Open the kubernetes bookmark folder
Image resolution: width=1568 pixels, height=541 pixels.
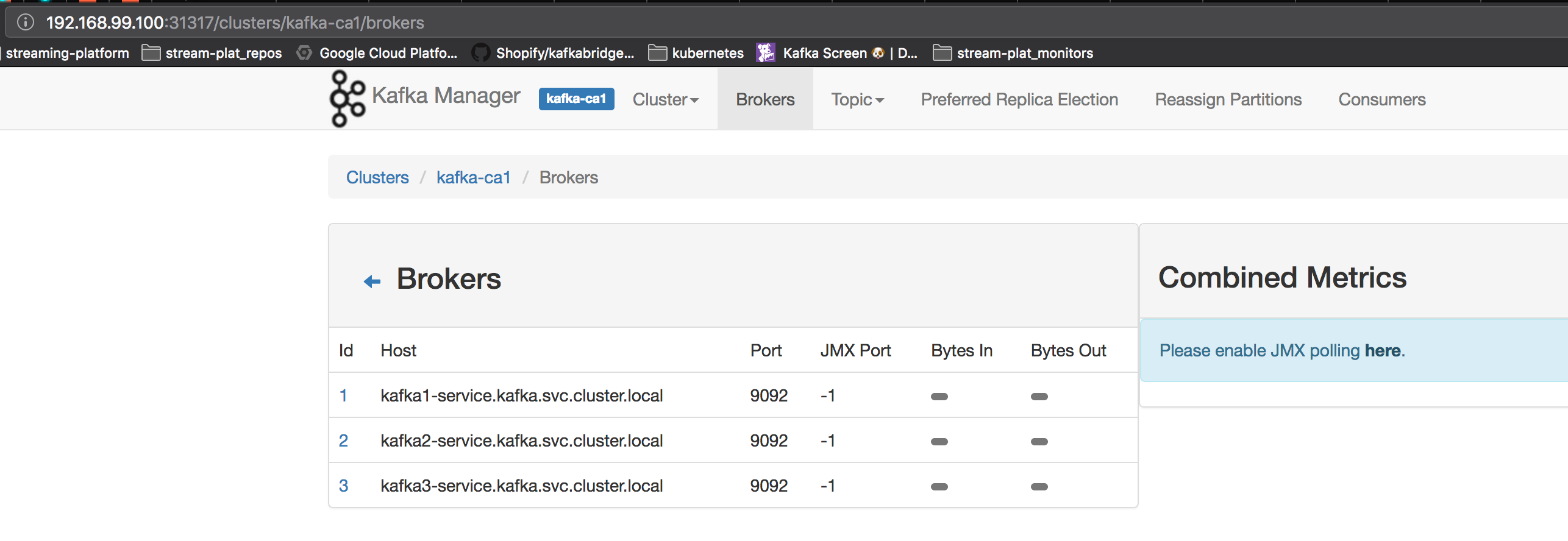click(x=696, y=53)
